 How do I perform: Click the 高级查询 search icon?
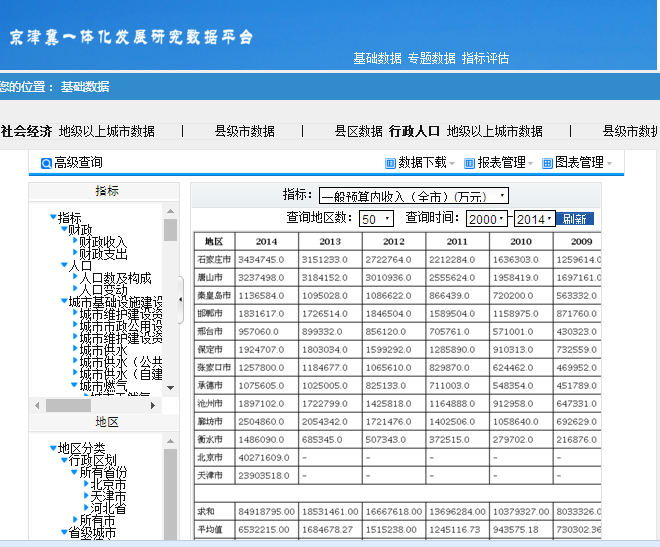[x=47, y=163]
